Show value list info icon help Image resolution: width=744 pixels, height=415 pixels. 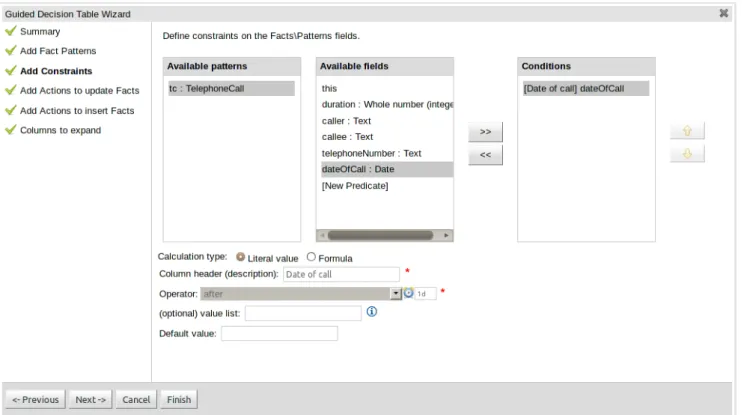(x=372, y=312)
